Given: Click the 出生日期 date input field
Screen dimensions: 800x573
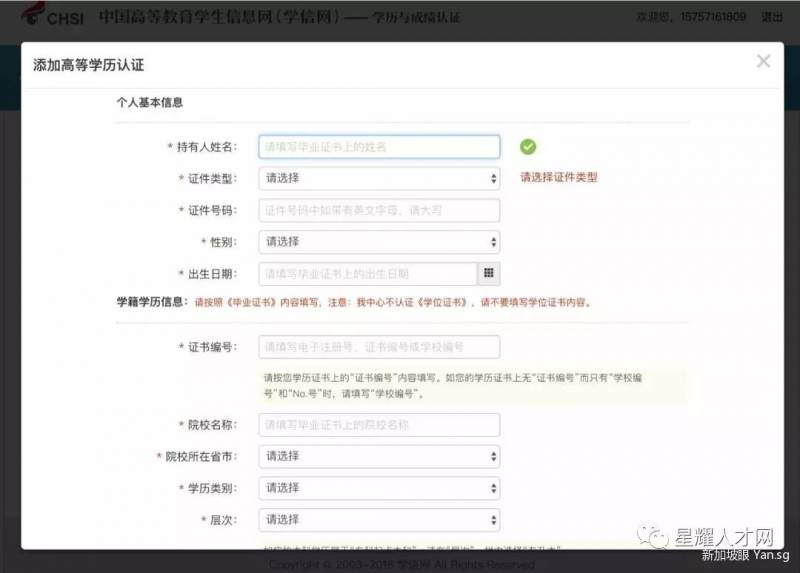Looking at the screenshot, I should pyautogui.click(x=367, y=273).
